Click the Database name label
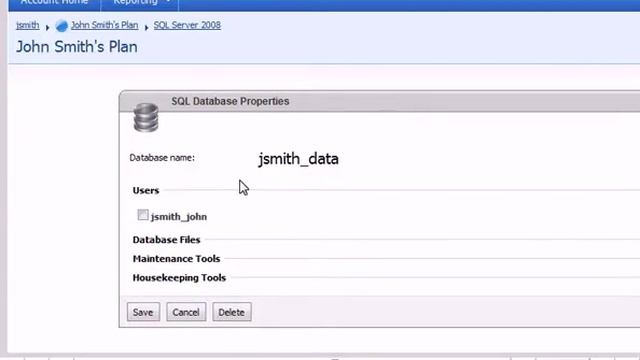The height and width of the screenshot is (360, 640). 162,158
